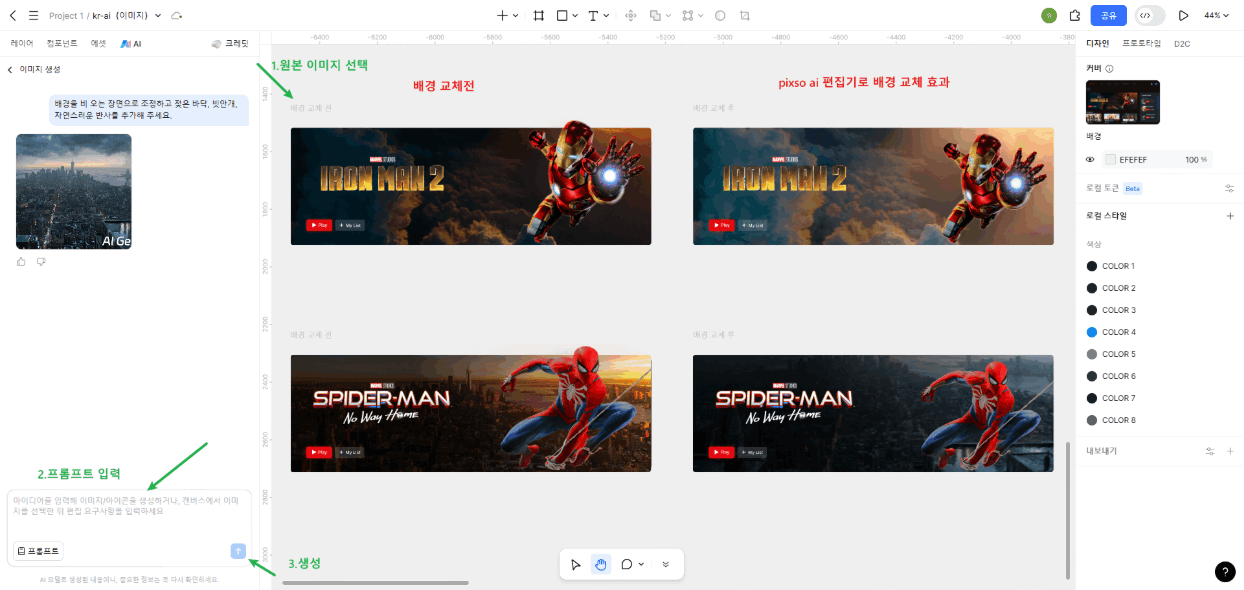Click the component tool icon
The width and height of the screenshot is (1244, 590).
click(x=631, y=16)
